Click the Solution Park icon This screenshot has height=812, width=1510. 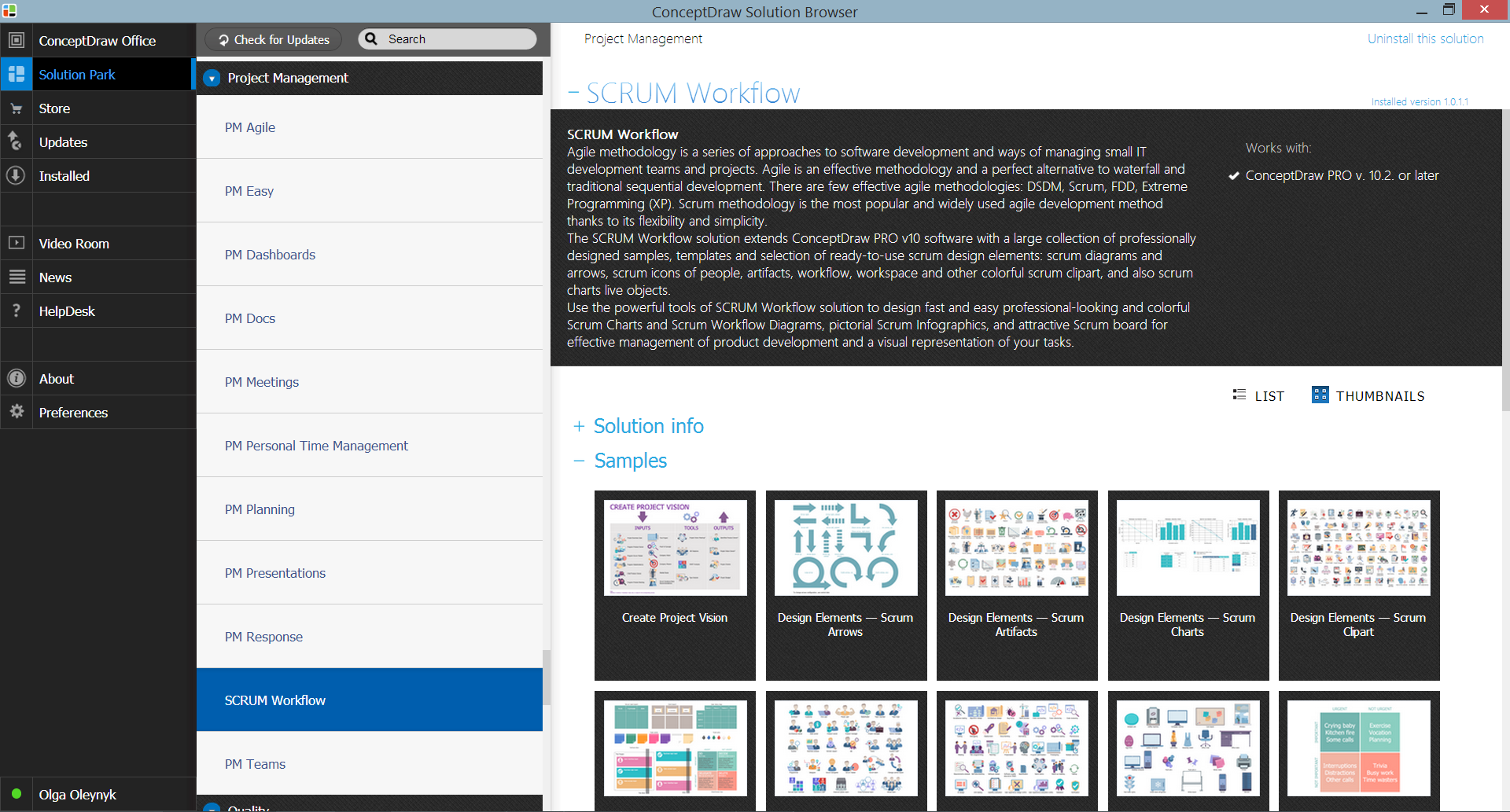(17, 74)
